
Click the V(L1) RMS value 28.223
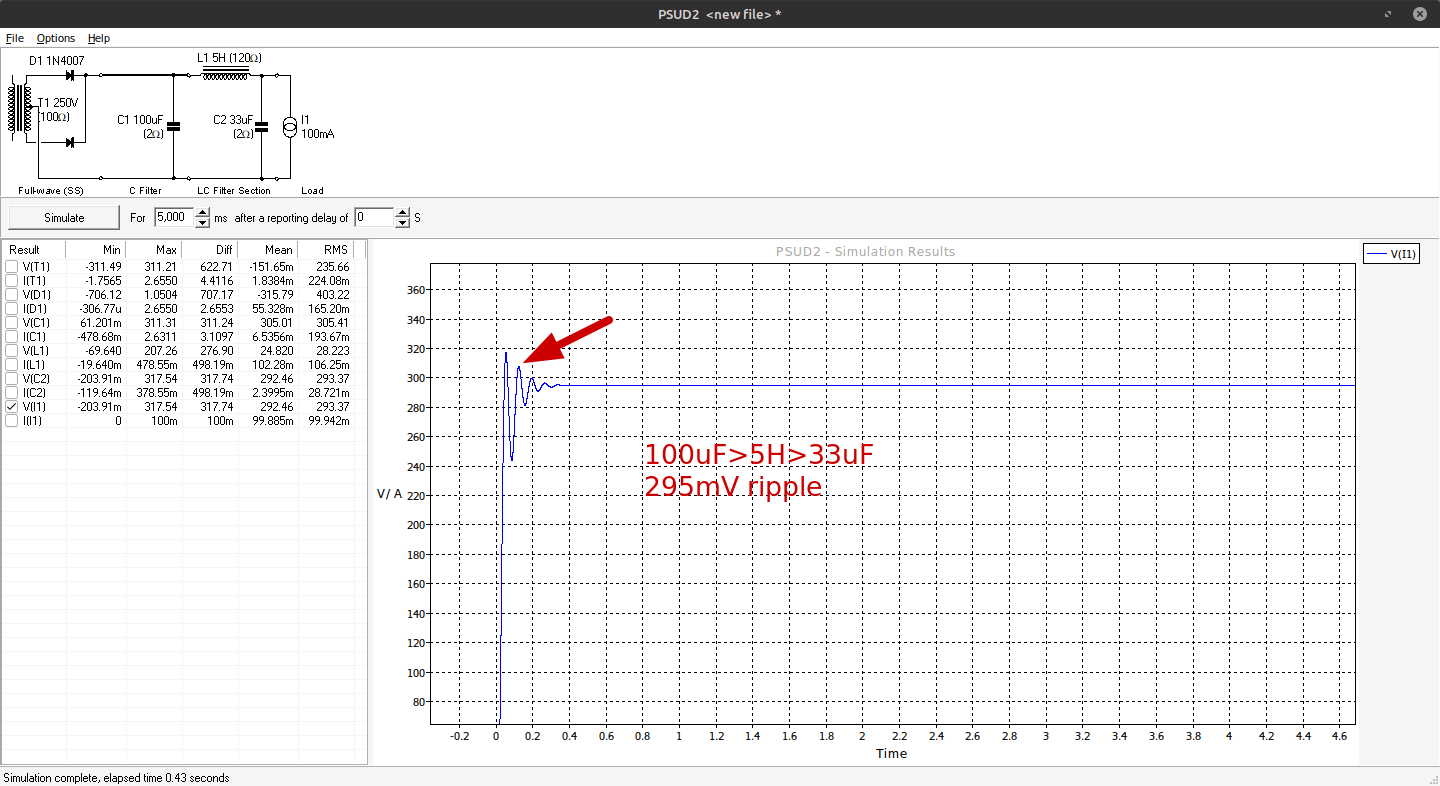tap(333, 351)
